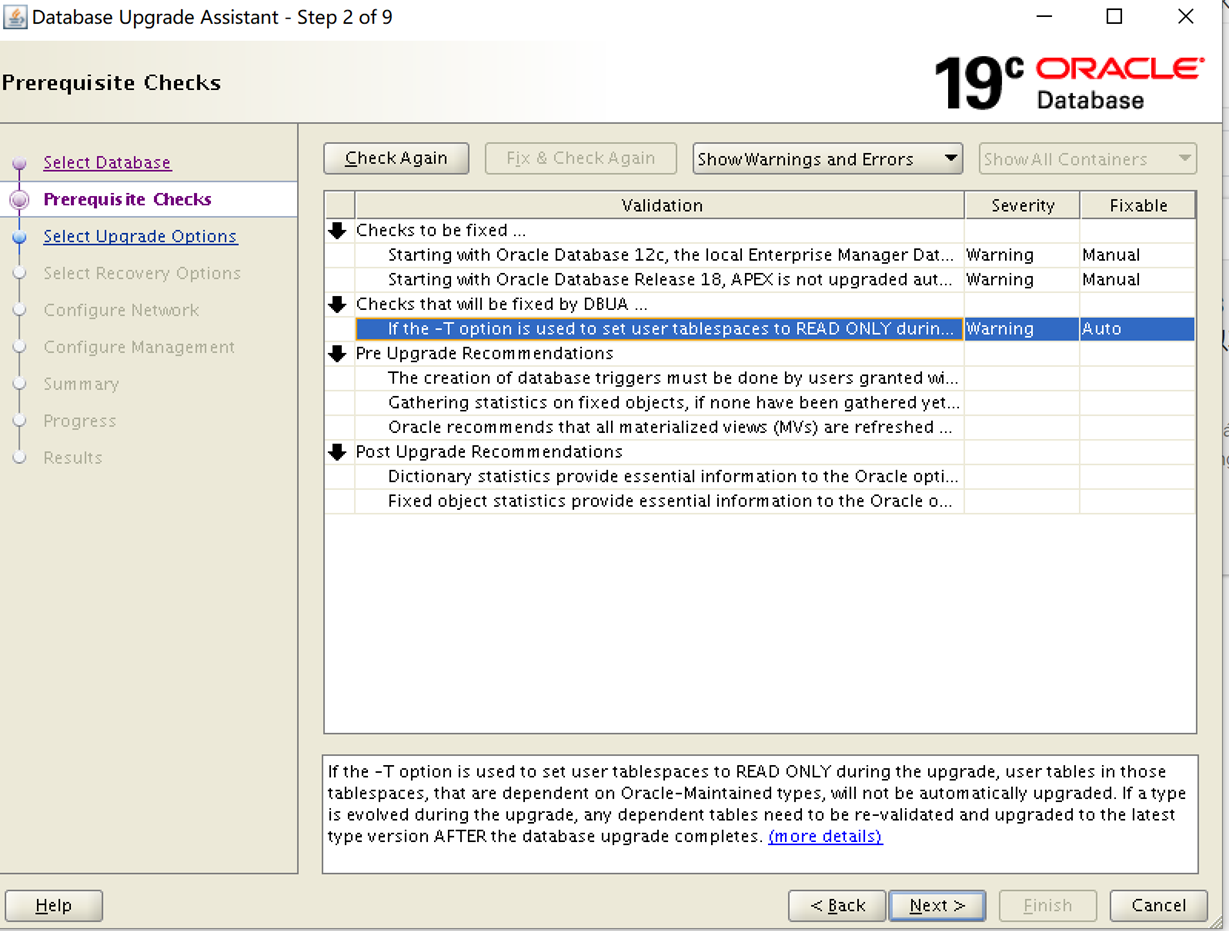
Task: Click the Check Again button
Action: (396, 158)
